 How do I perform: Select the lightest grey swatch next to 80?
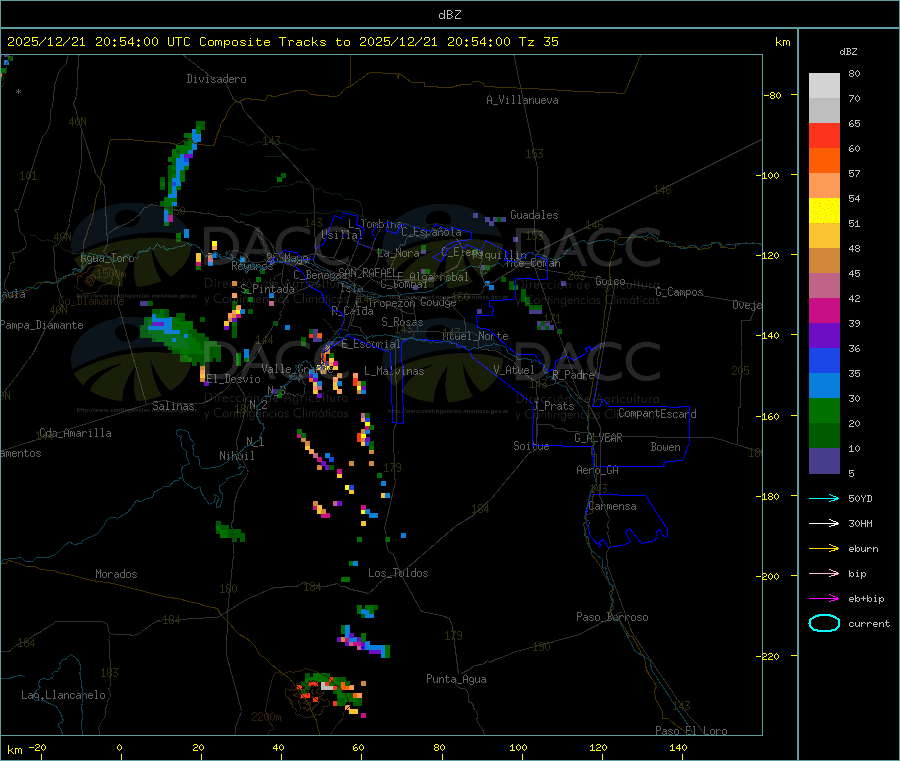click(x=824, y=86)
